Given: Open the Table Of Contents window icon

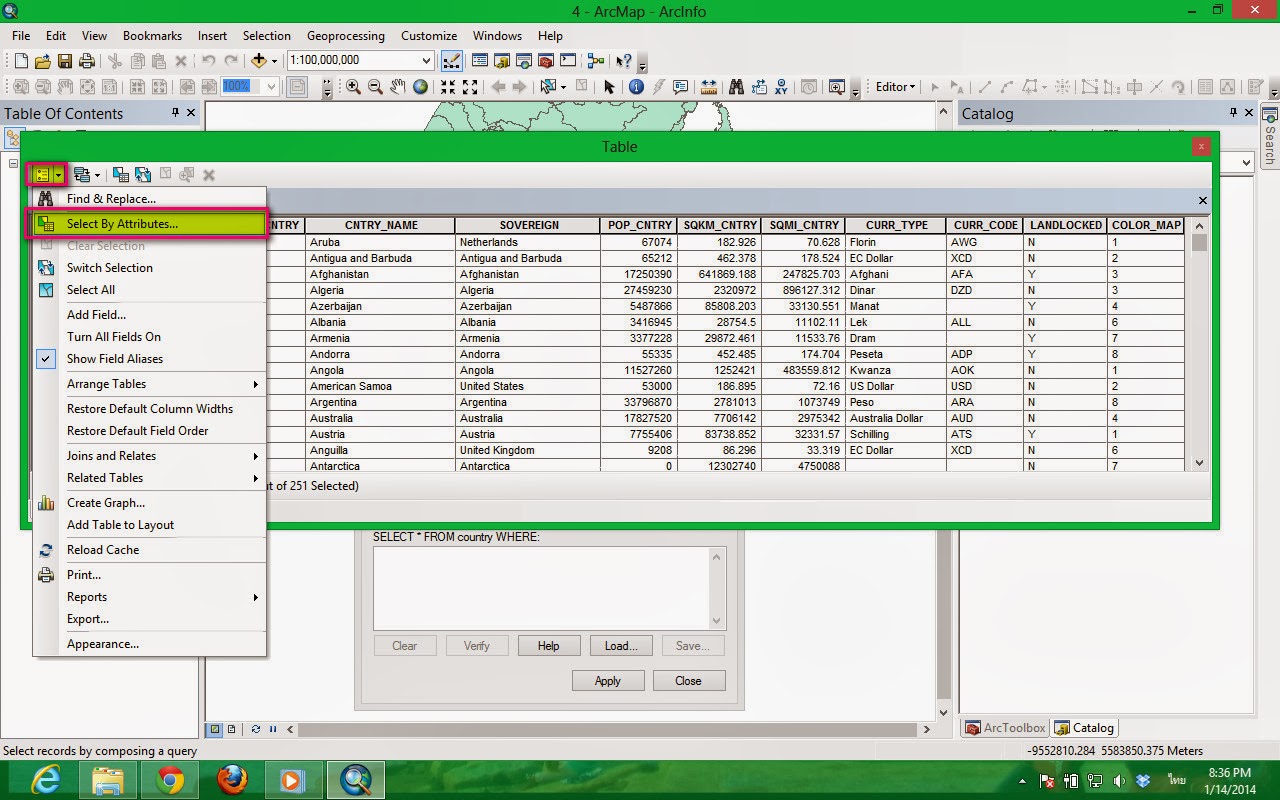Looking at the screenshot, I should click(479, 61).
